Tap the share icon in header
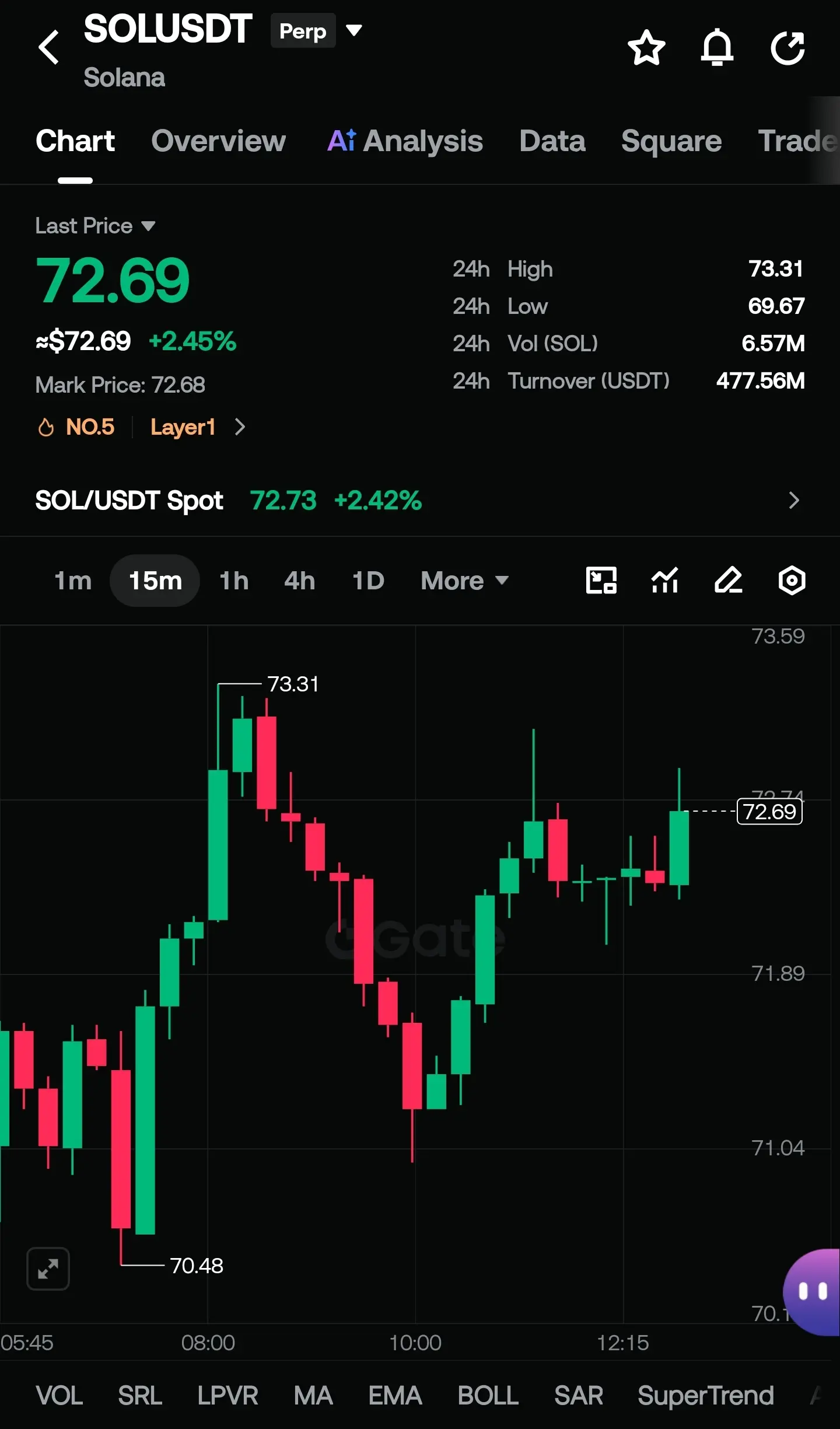The image size is (840, 1429). pos(788,47)
